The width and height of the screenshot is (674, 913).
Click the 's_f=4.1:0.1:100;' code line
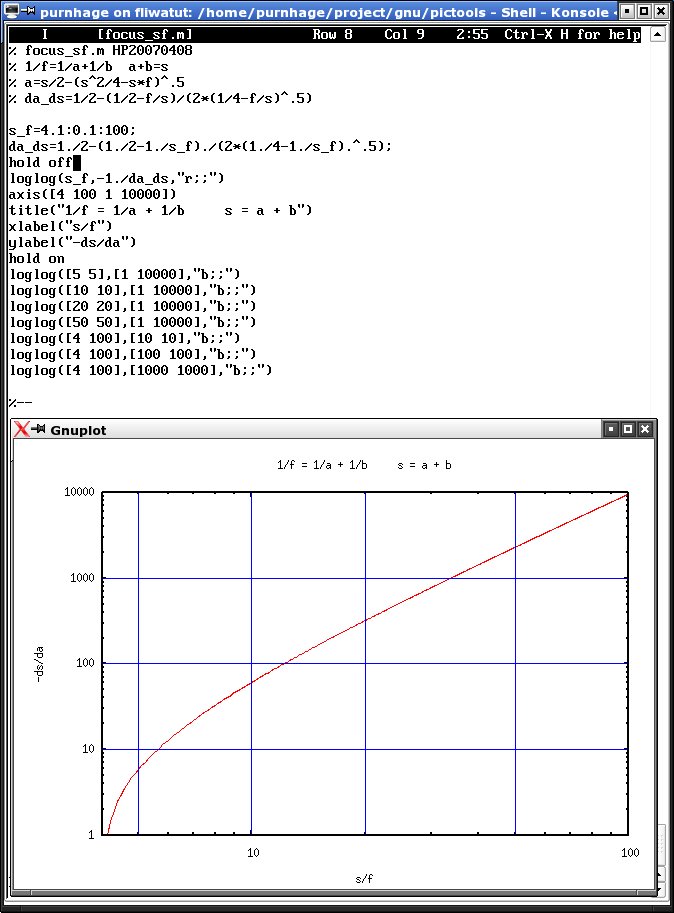click(x=72, y=130)
